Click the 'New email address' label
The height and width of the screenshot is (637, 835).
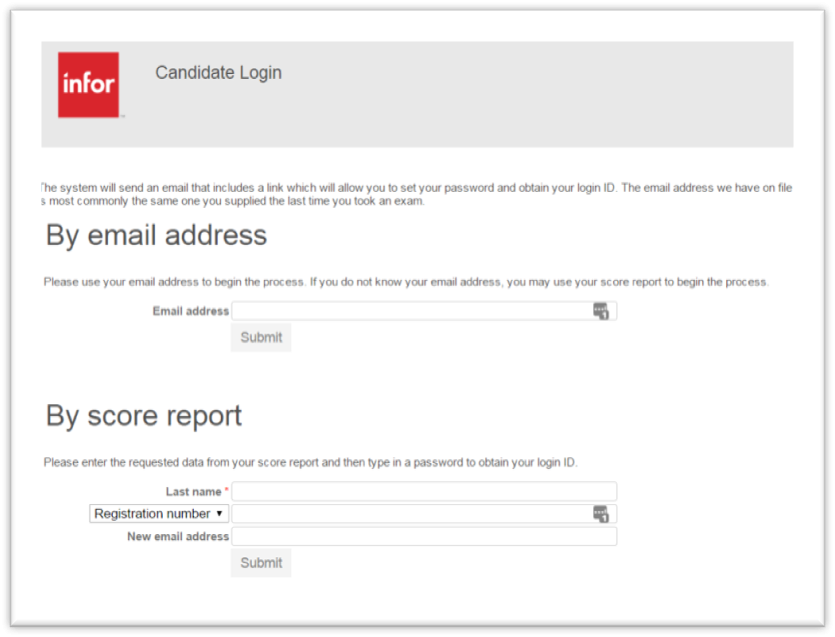178,536
